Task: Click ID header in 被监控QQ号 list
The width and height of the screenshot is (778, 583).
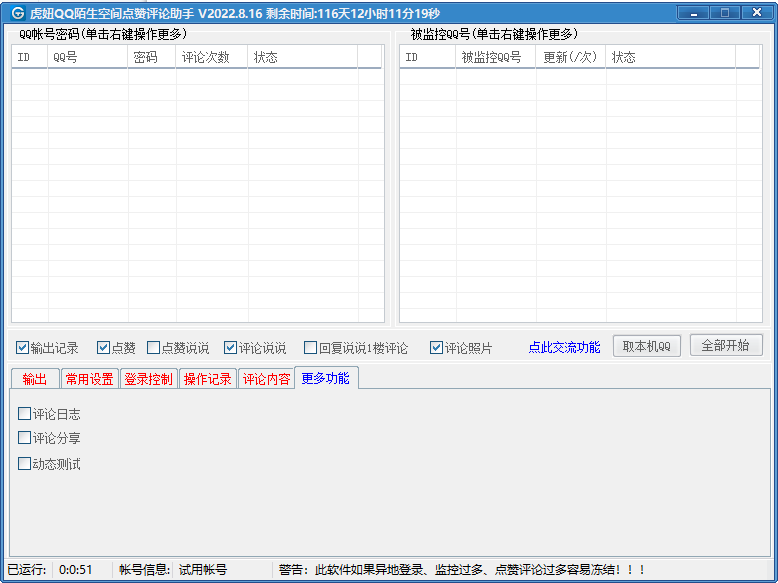Action: click(x=428, y=57)
